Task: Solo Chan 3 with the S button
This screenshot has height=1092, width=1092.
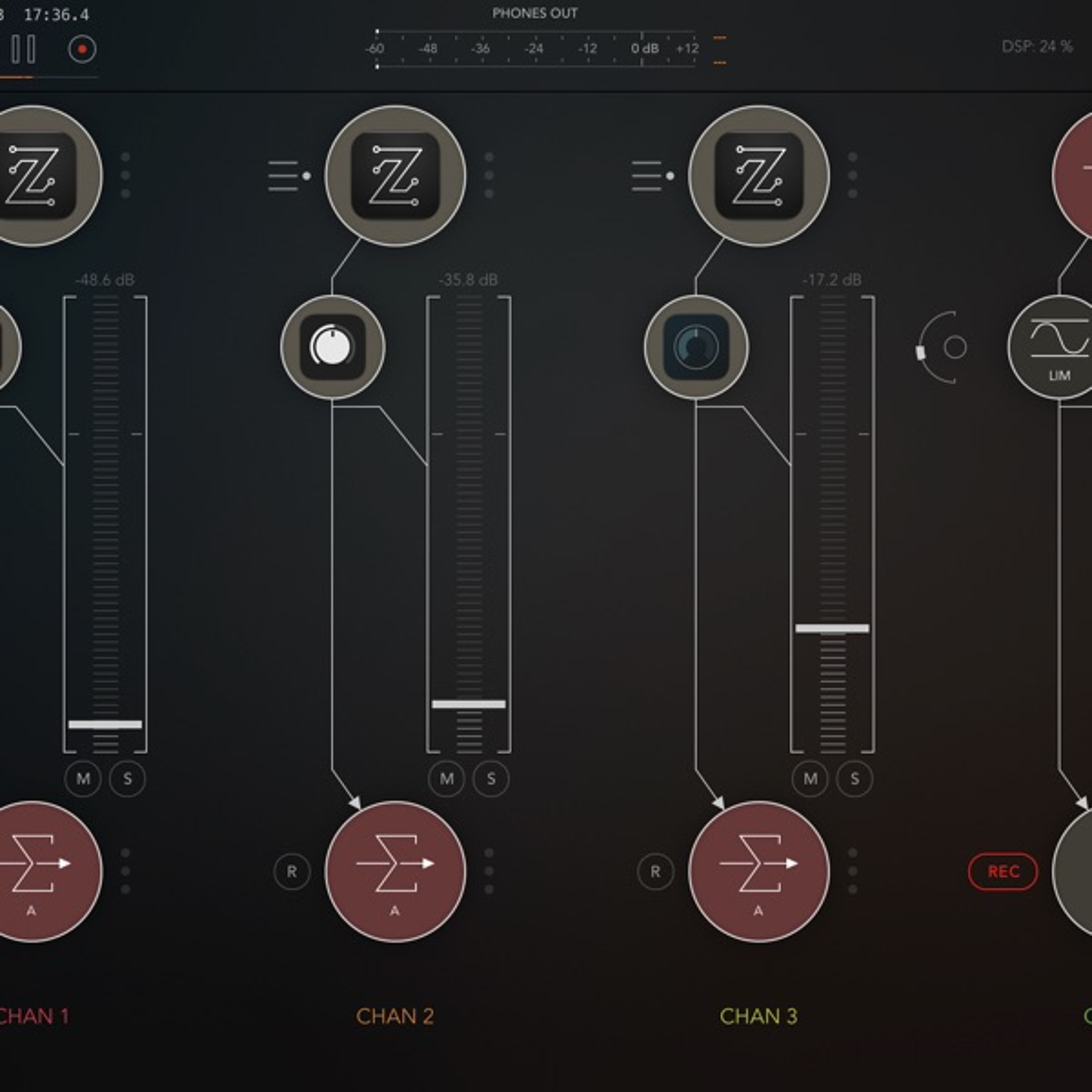Action: point(854,778)
